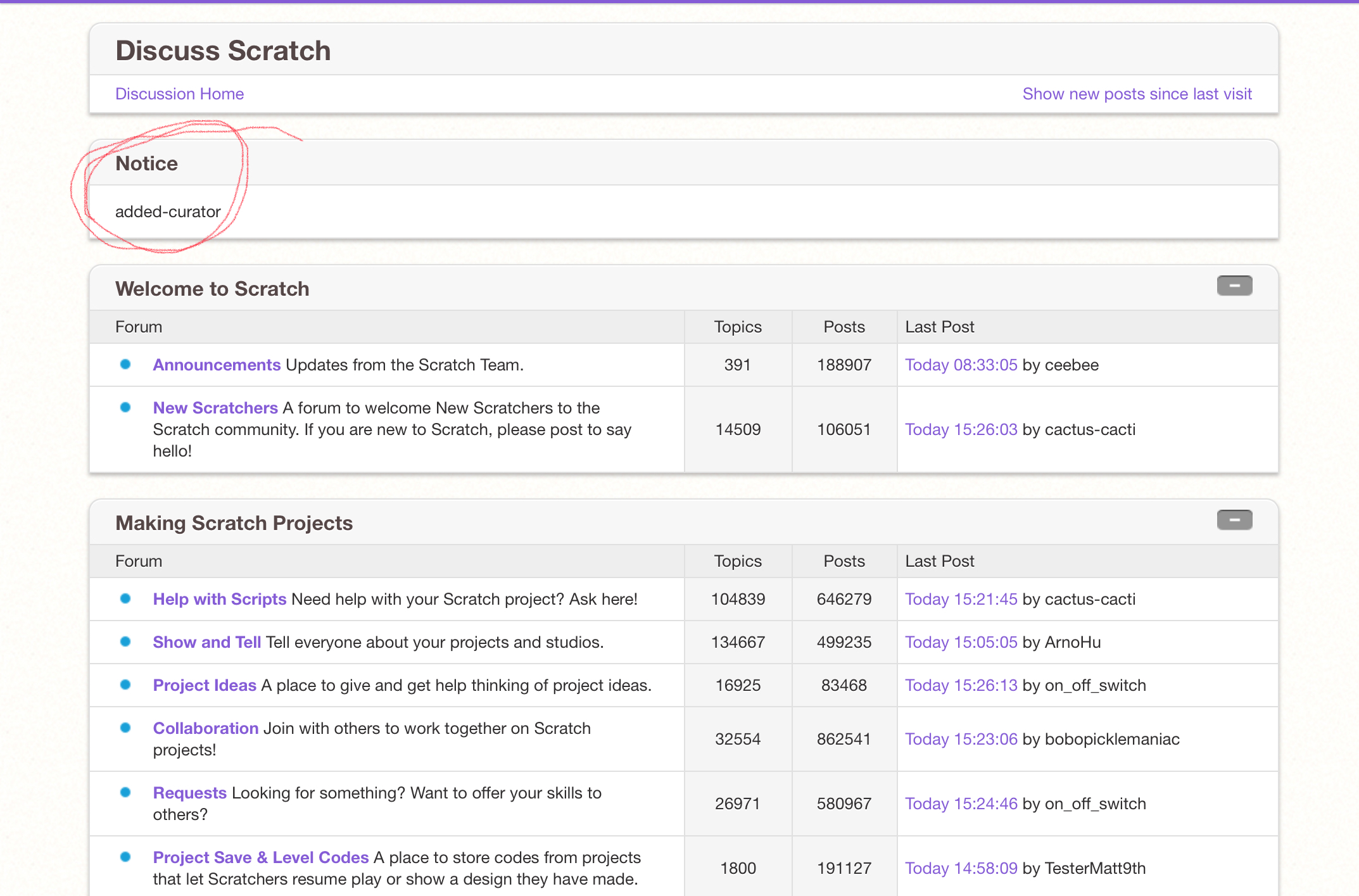Open the New Scratchers forum
Viewport: 1359px width, 896px height.
(215, 408)
